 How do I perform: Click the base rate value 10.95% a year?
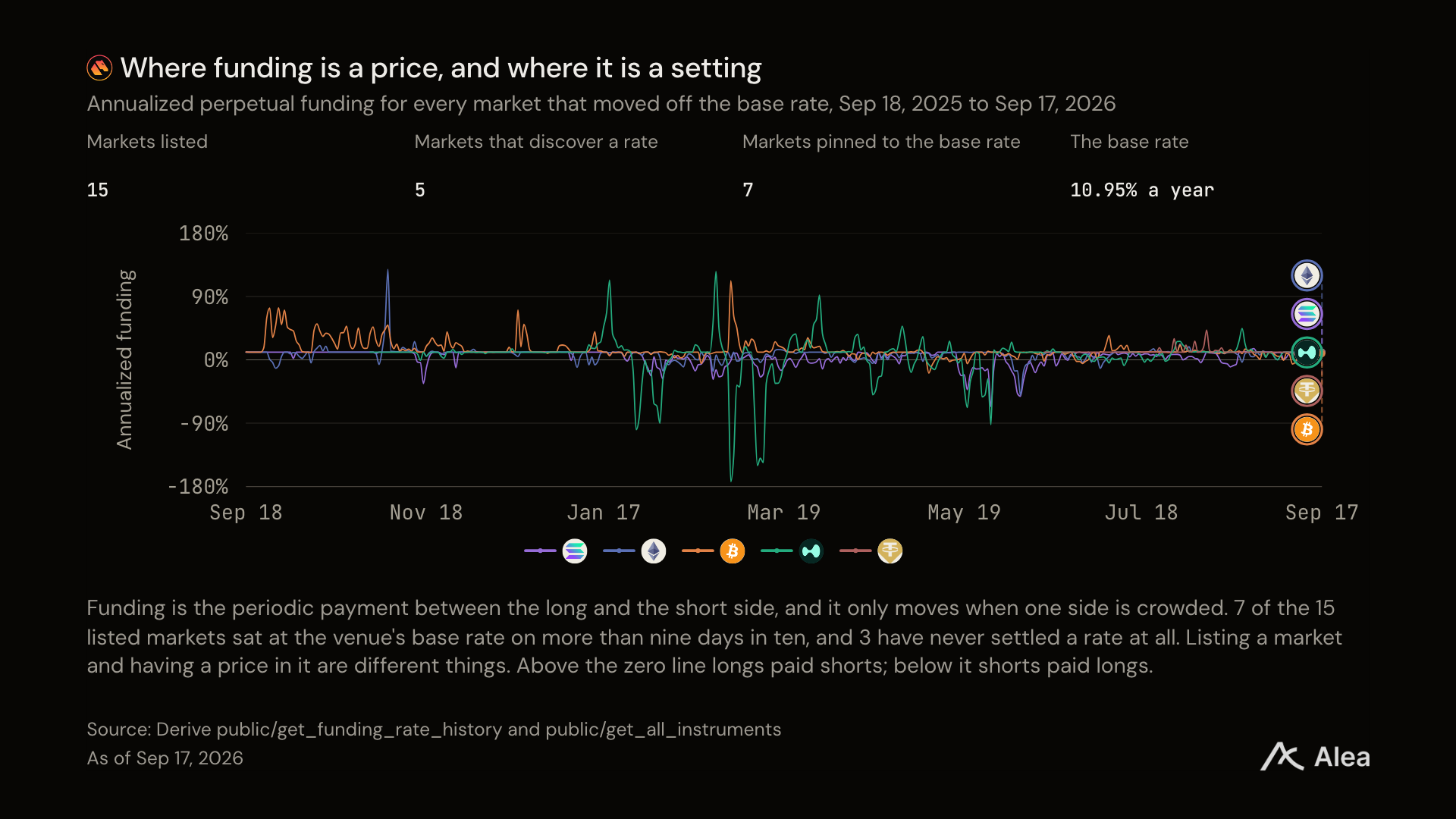(1142, 190)
